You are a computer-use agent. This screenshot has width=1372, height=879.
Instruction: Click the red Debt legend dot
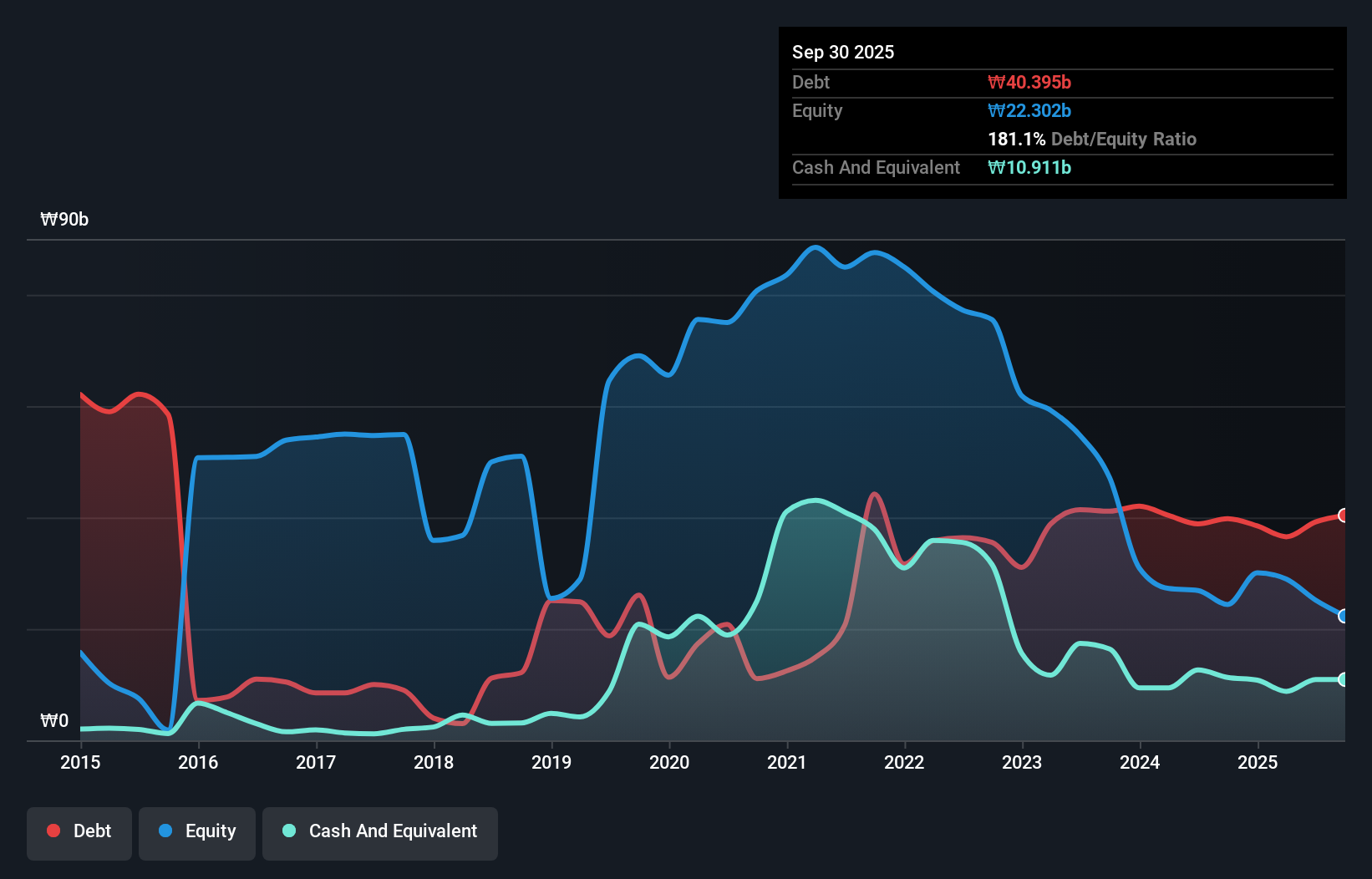(52, 831)
